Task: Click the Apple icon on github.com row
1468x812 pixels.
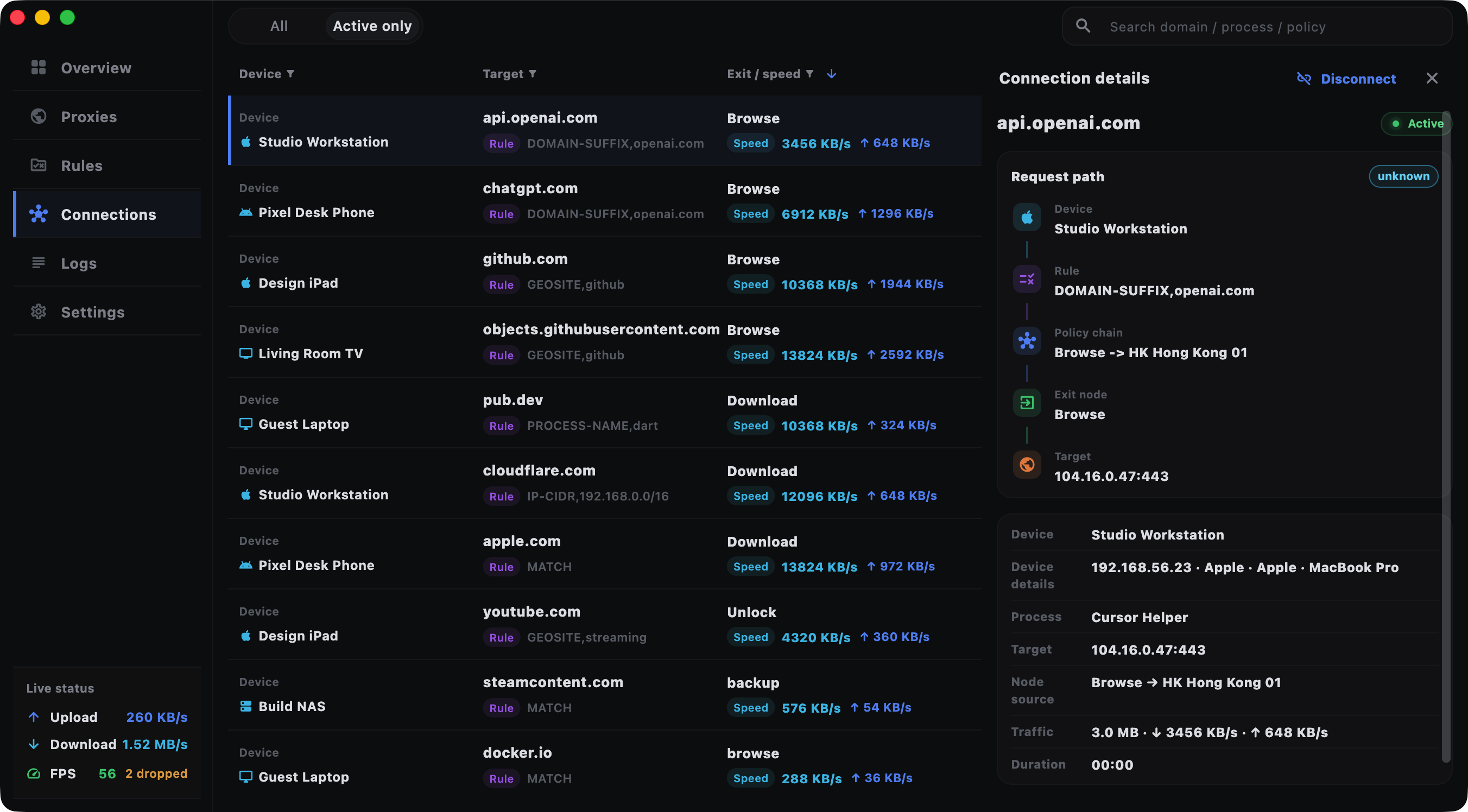Action: pos(245,283)
